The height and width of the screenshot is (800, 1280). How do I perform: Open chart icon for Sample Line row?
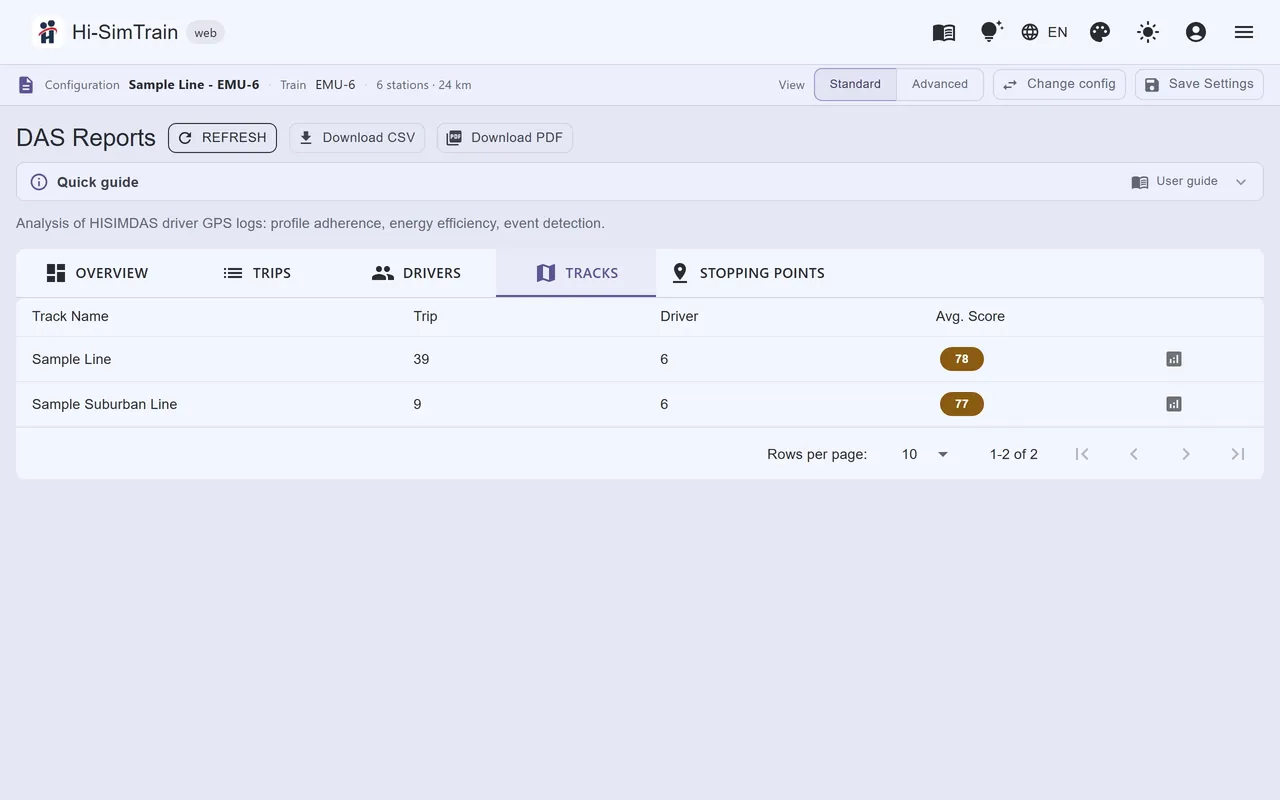tap(1174, 359)
